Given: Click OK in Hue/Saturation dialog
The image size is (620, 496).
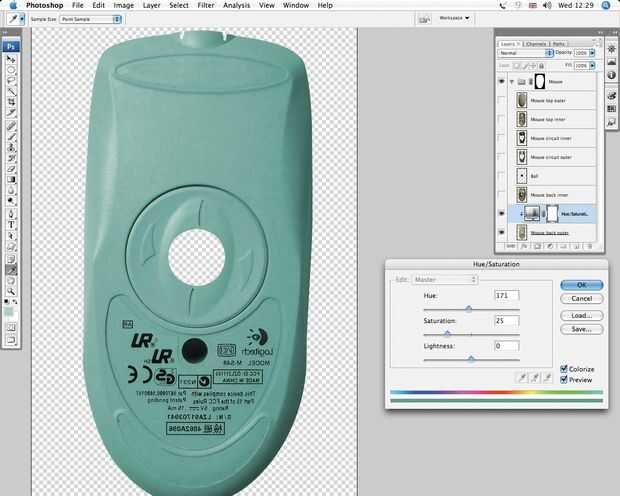Looking at the screenshot, I should 581,285.
